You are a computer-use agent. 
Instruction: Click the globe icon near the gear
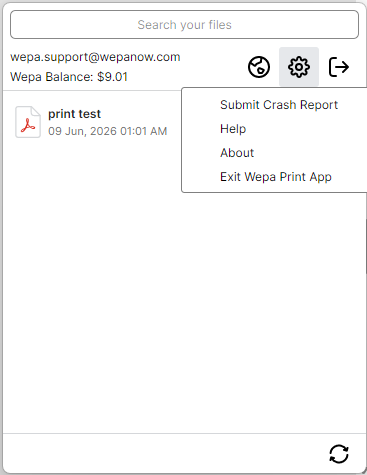259,67
